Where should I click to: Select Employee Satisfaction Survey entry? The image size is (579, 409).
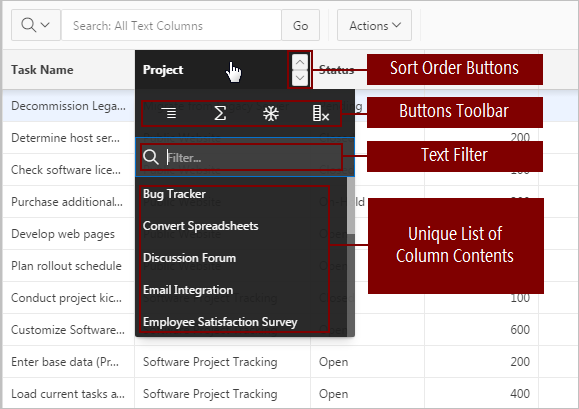click(x=220, y=322)
